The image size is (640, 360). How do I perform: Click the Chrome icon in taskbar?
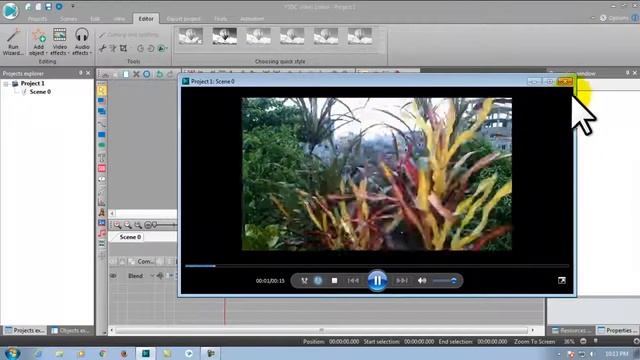pyautogui.click(x=102, y=353)
